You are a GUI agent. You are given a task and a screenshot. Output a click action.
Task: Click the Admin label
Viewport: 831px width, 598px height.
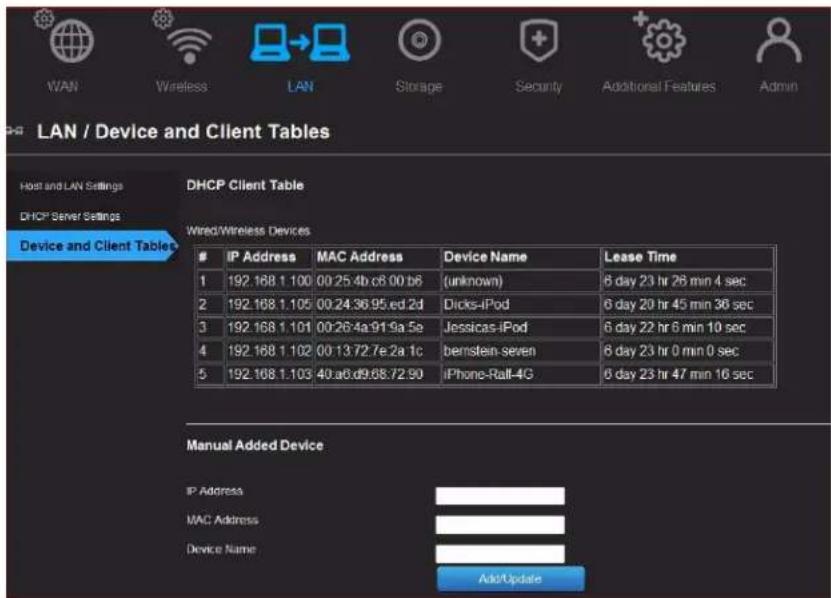click(x=779, y=86)
